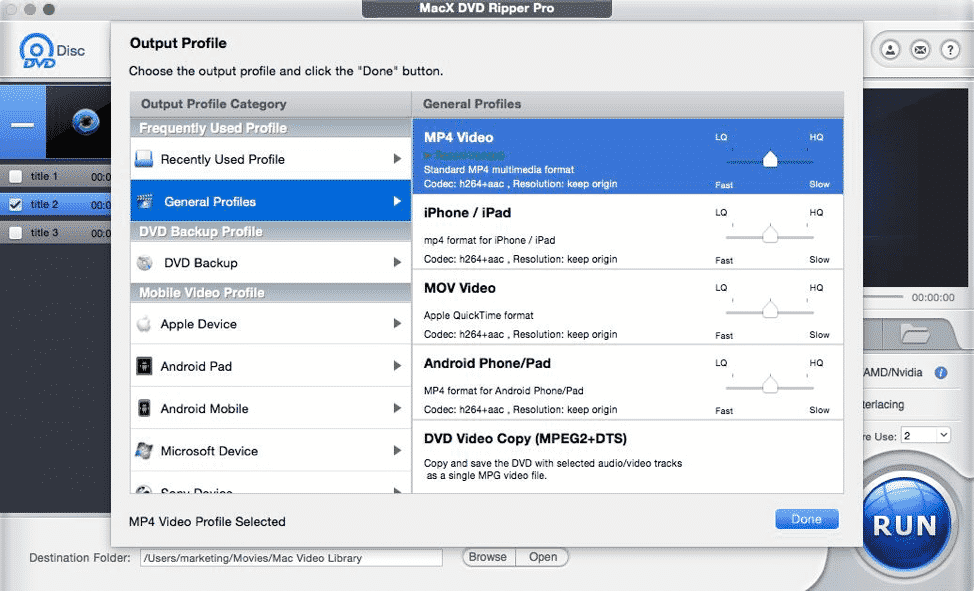The height and width of the screenshot is (591, 974).
Task: Click the Browse destination folder button
Action: 487,557
